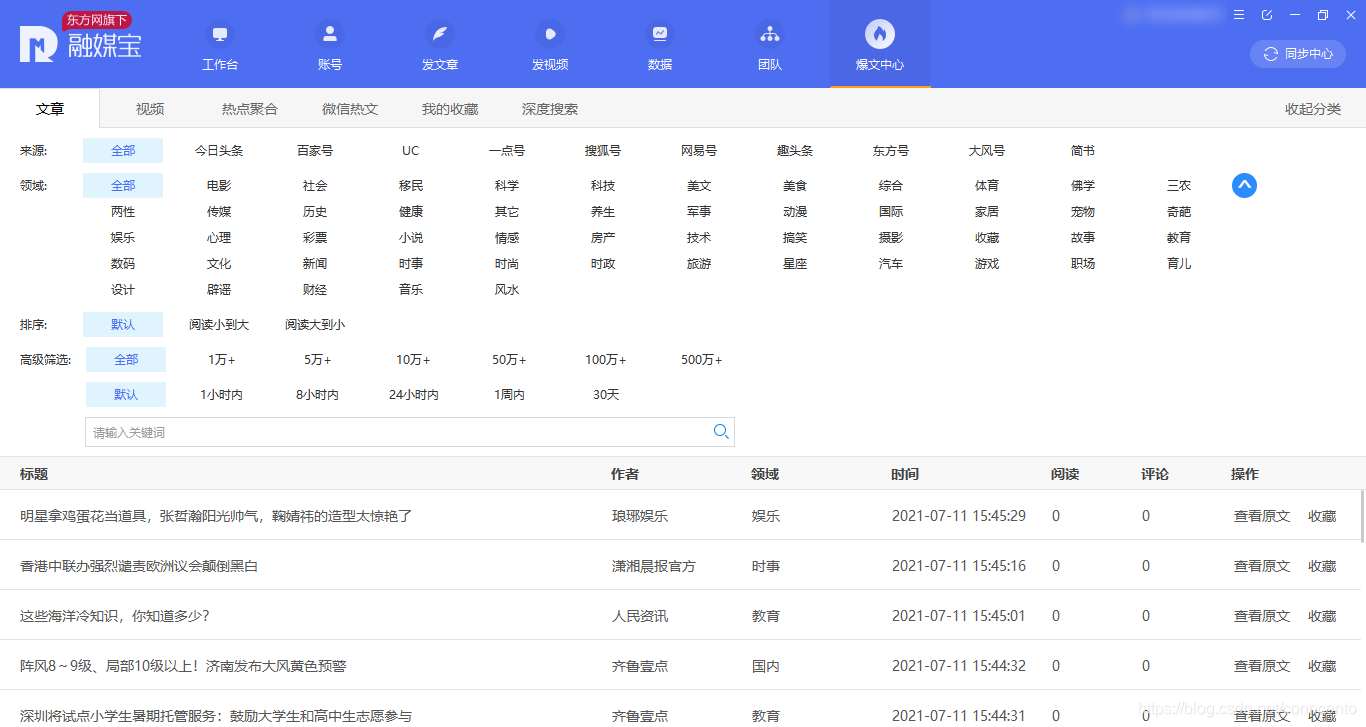Click the 同步中心 sync button

pos(1298,54)
